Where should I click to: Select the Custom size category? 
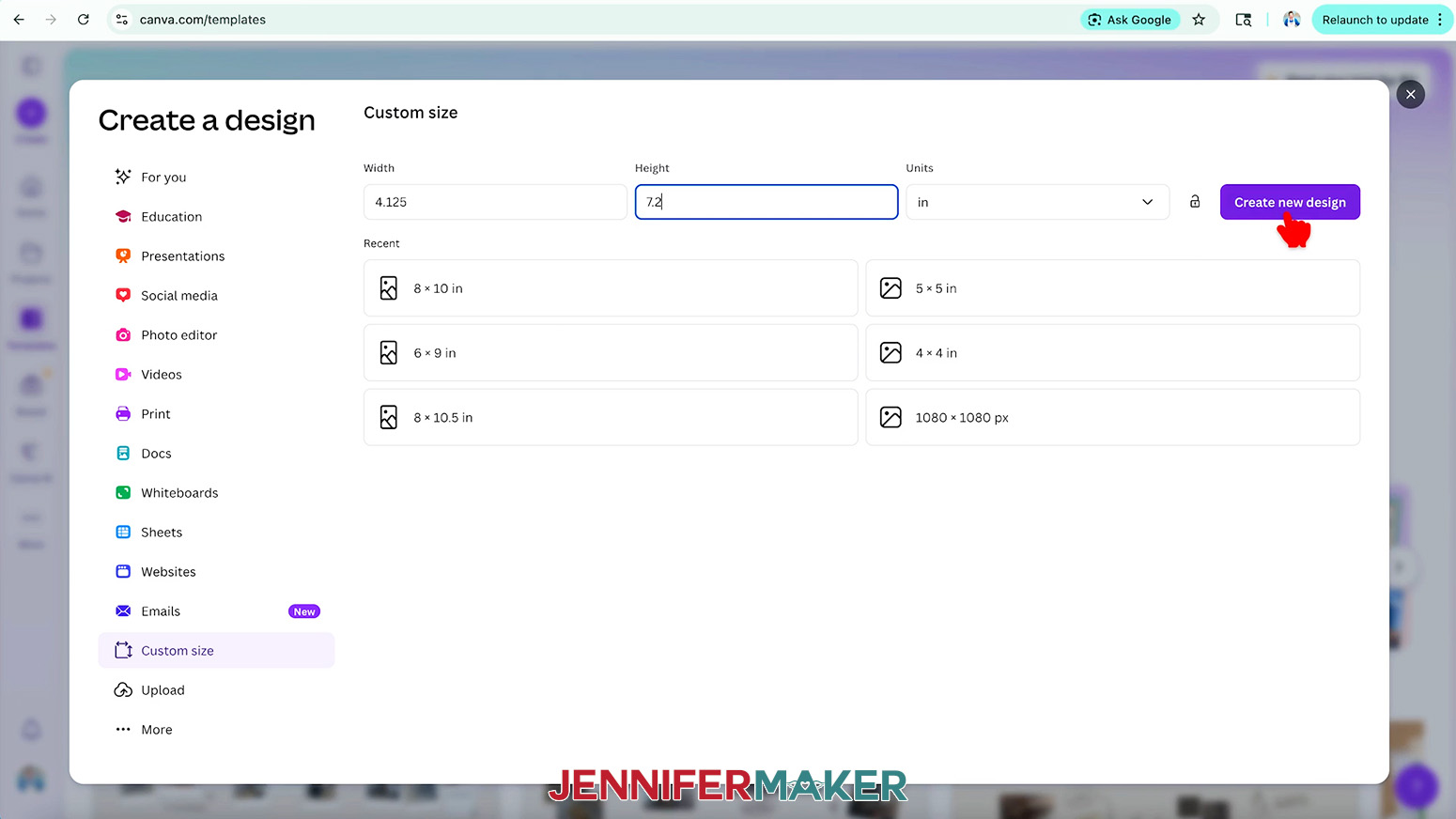(x=216, y=650)
